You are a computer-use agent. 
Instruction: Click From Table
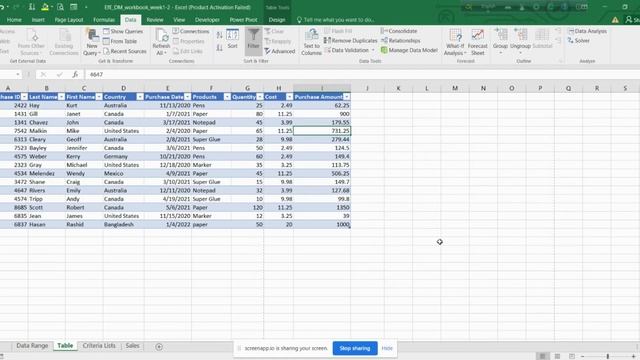click(x=120, y=41)
